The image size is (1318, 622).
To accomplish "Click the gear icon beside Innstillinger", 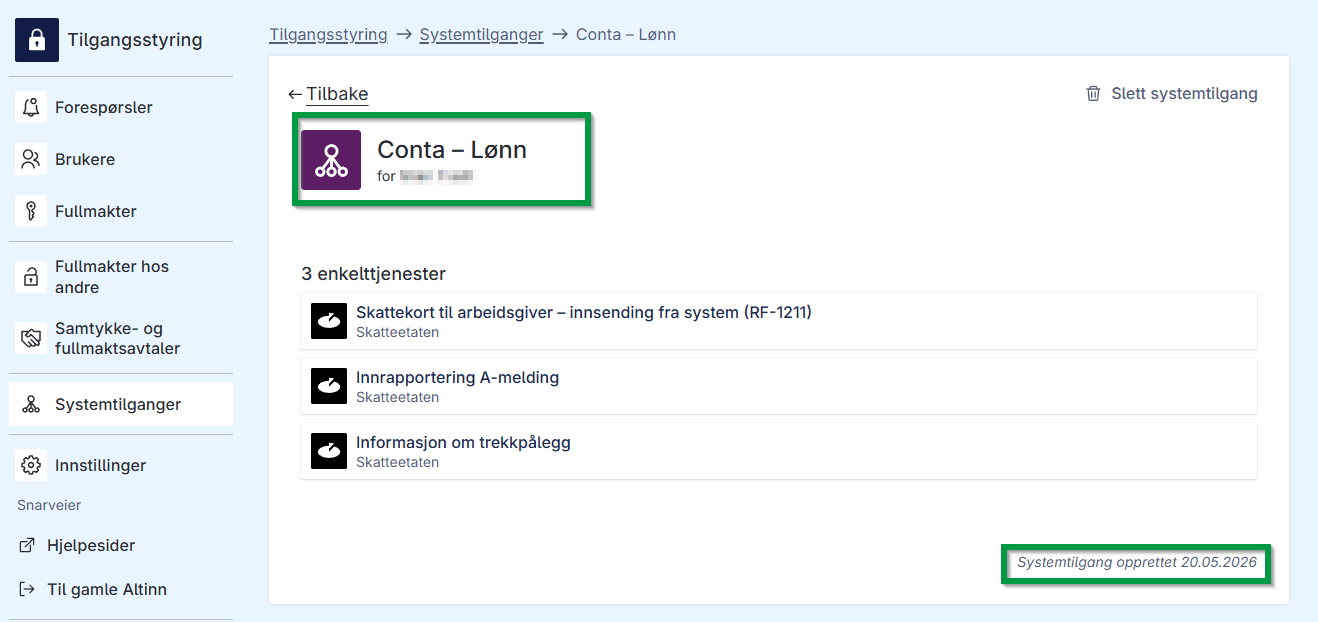I will 31,465.
